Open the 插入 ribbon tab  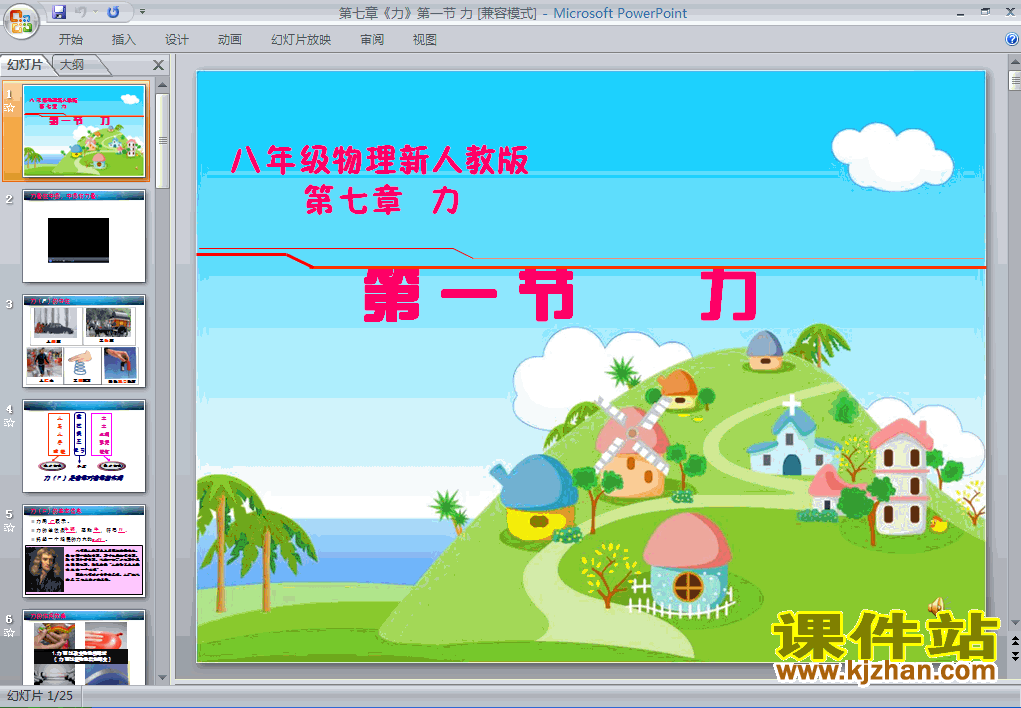[x=124, y=40]
